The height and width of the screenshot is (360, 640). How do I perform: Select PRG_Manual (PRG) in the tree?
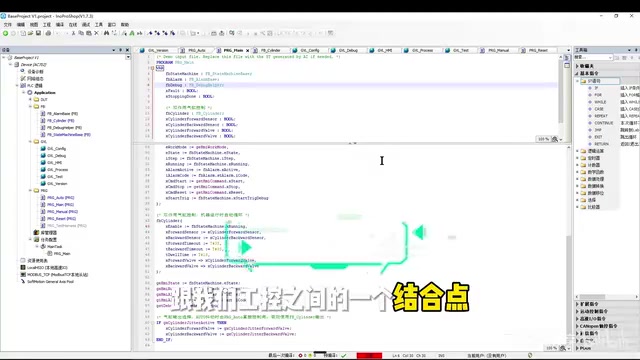62,212
